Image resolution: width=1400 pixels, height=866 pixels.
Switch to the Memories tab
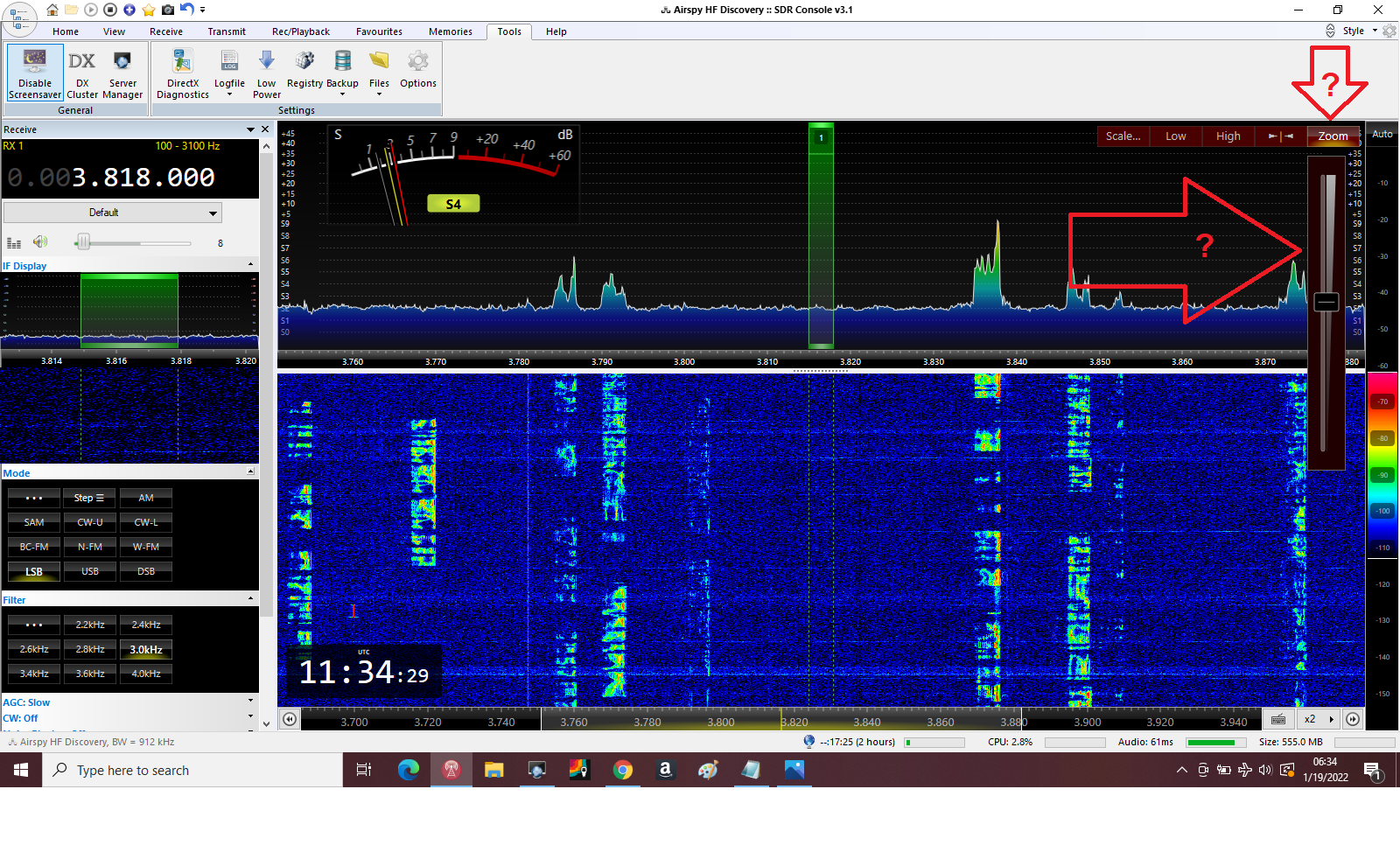[450, 31]
